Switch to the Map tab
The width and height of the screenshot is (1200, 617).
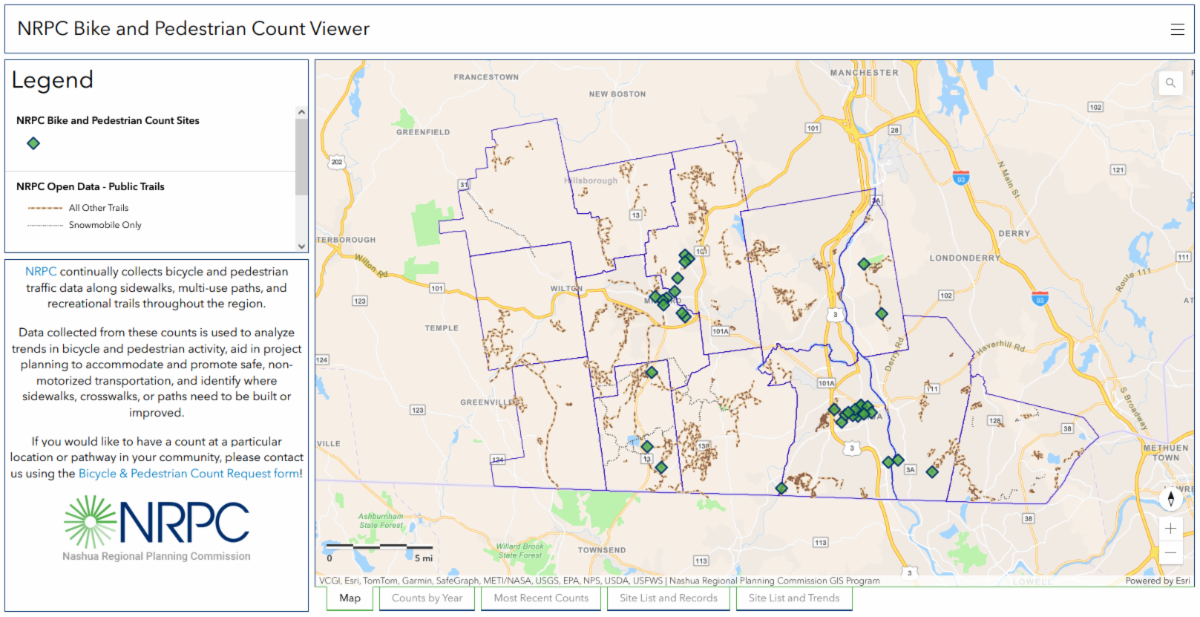click(349, 598)
